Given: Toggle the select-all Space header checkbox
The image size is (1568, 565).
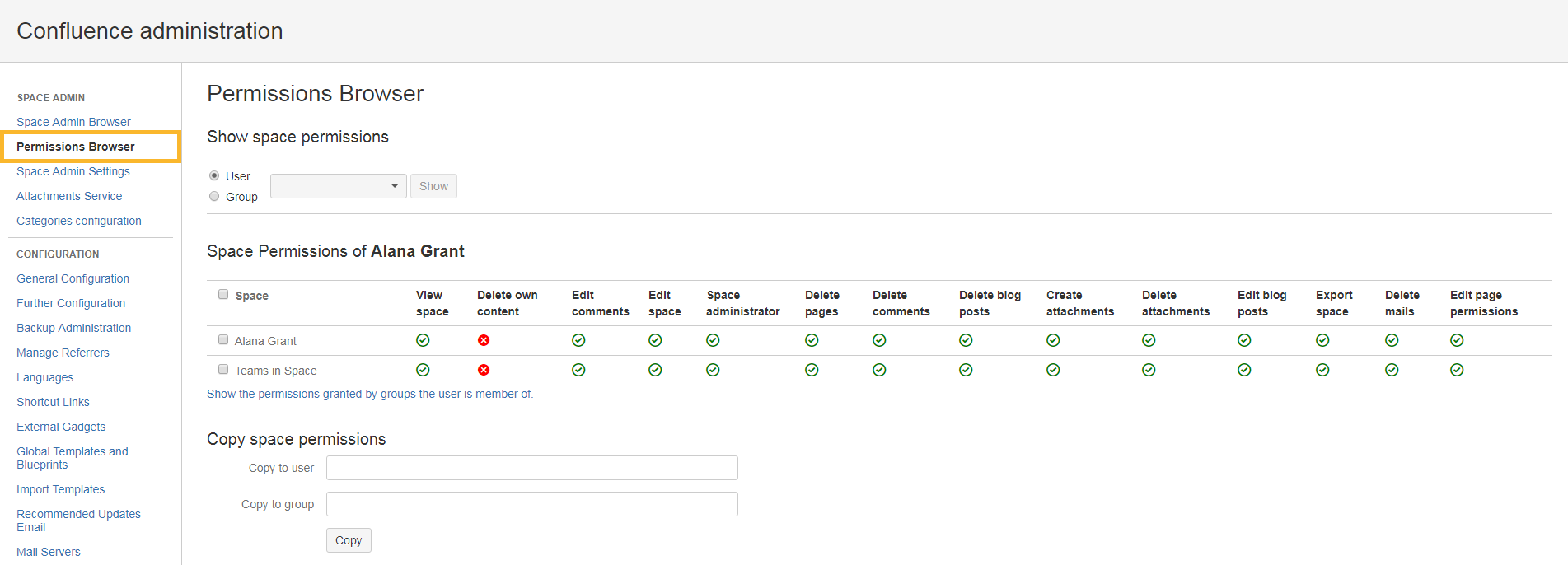Looking at the screenshot, I should (223, 294).
